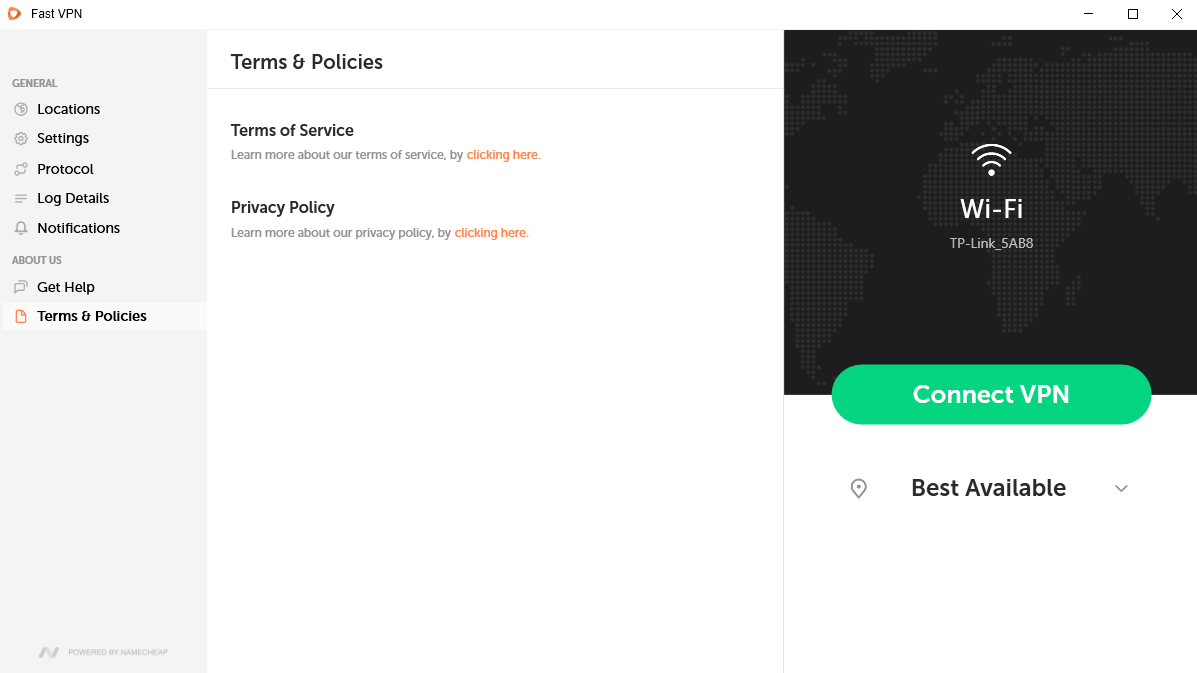The height and width of the screenshot is (673, 1197).
Task: Click the Get Help chat icon
Action: [21, 287]
